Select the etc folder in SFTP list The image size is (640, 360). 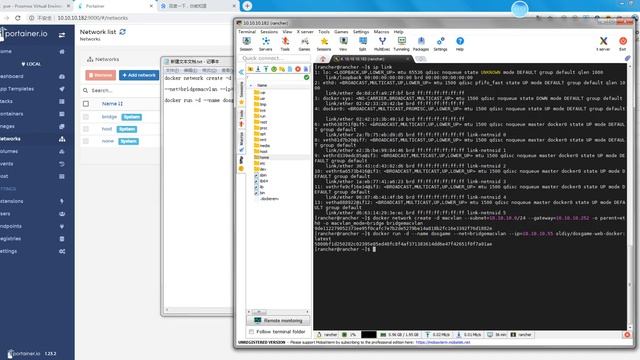pos(260,163)
